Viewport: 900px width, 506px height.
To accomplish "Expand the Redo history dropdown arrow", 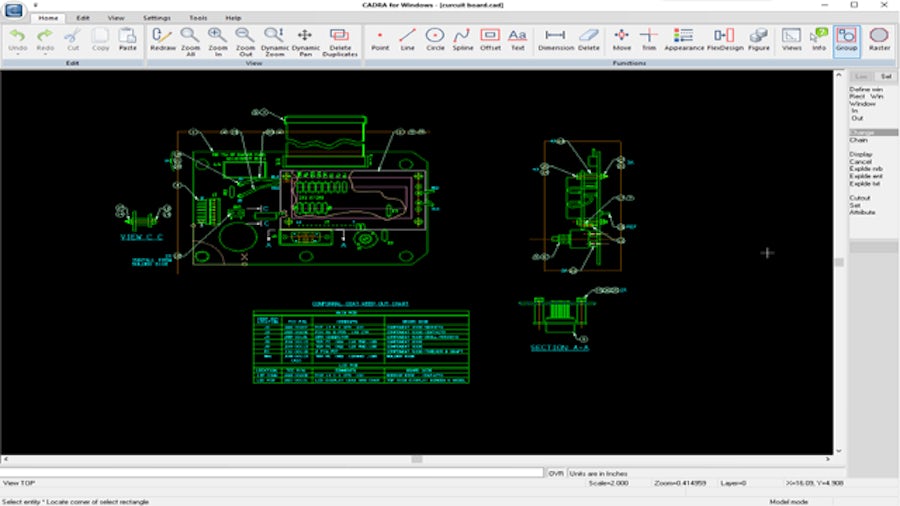I will coord(45,54).
